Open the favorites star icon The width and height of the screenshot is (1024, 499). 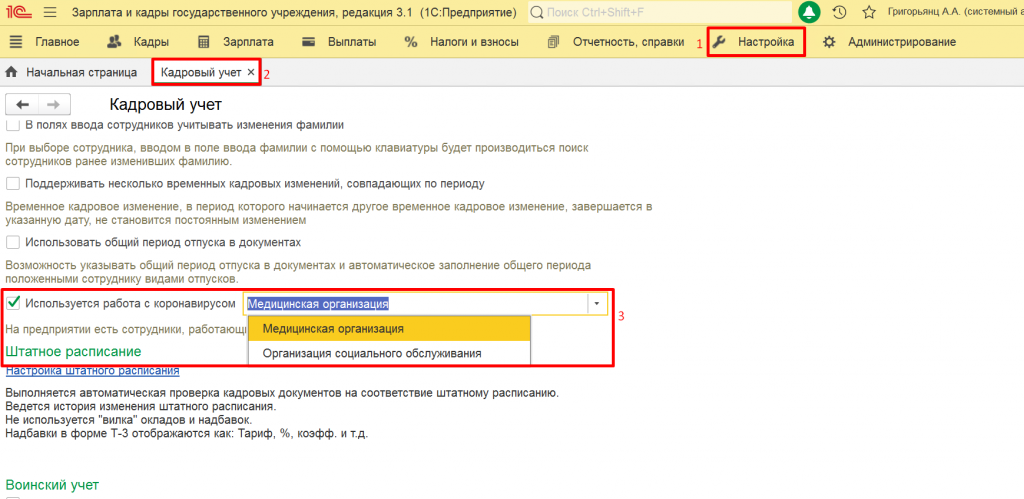pyautogui.click(x=869, y=12)
